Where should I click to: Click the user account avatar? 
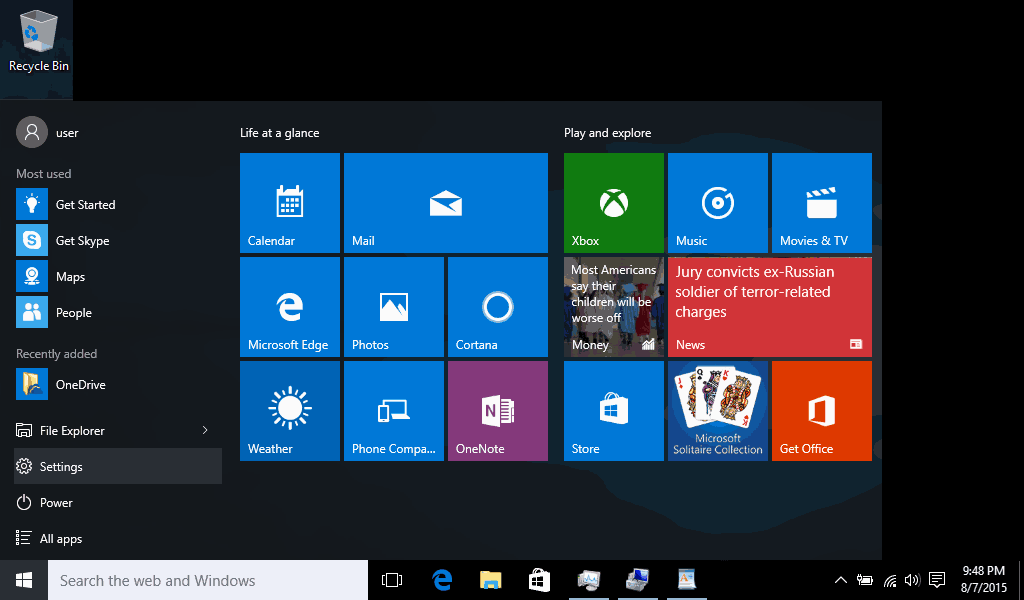(x=32, y=133)
